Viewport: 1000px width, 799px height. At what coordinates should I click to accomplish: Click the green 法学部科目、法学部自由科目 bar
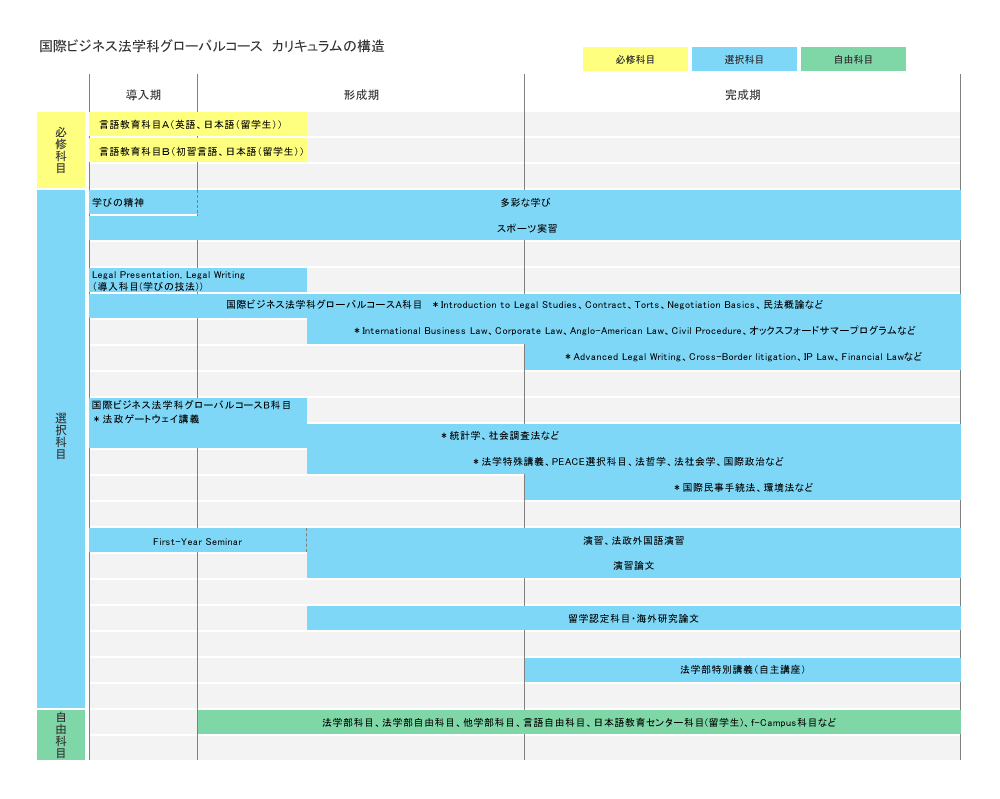[x=579, y=722]
